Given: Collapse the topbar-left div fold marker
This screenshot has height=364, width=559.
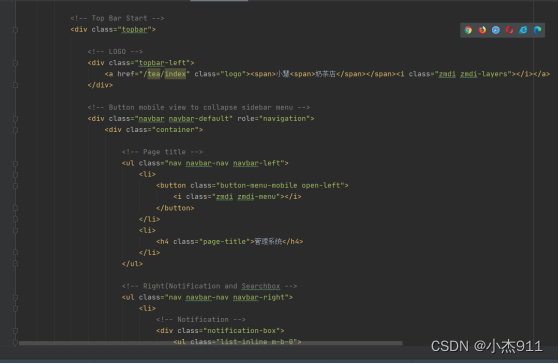Looking at the screenshot, I should click(15, 63).
